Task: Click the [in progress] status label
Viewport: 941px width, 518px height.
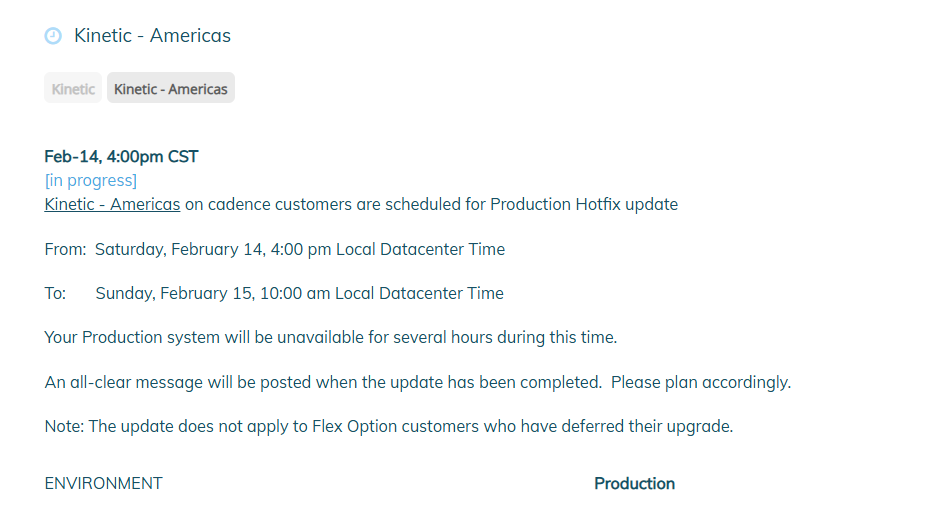Action: click(x=91, y=181)
